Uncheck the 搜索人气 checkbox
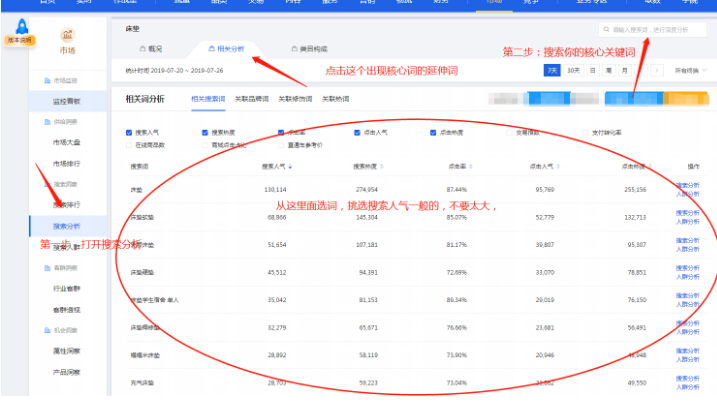The image size is (717, 407). (129, 131)
